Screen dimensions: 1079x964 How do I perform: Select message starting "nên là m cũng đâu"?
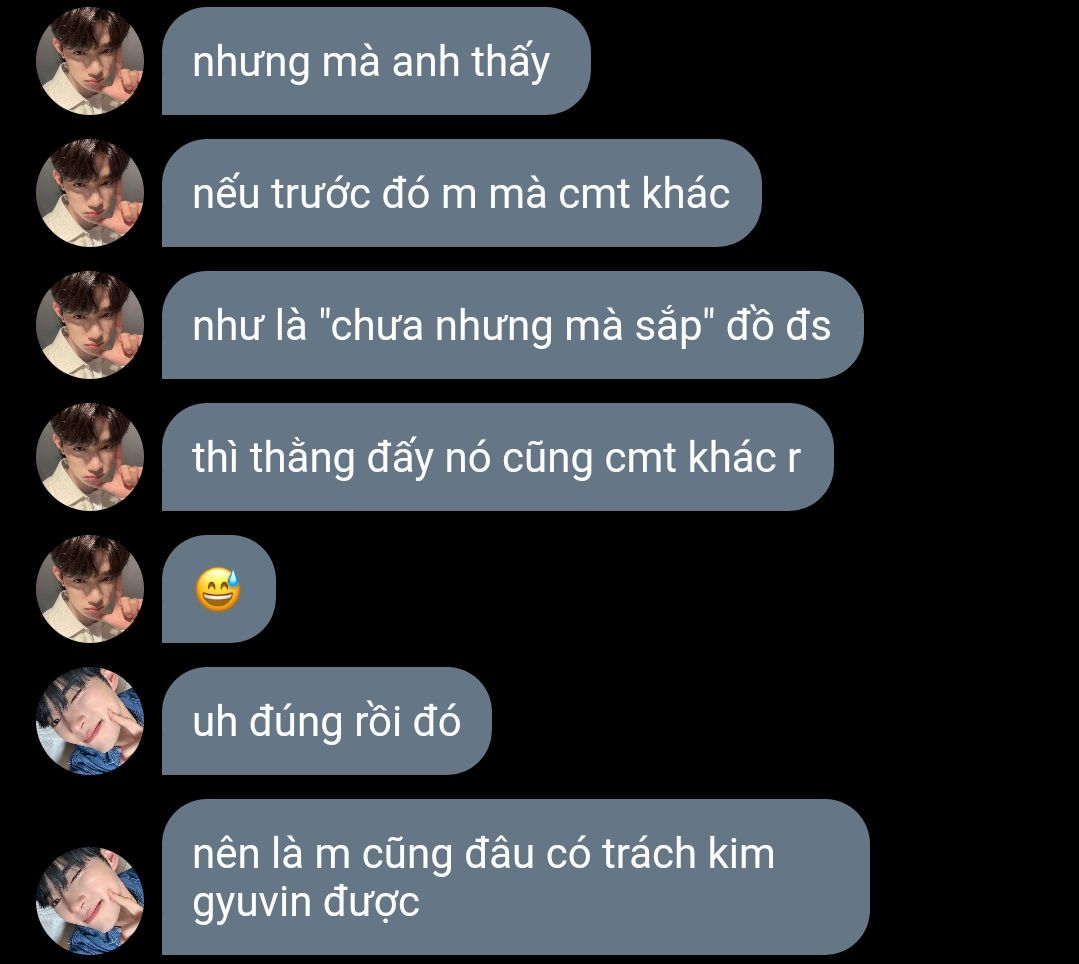pyautogui.click(x=516, y=877)
